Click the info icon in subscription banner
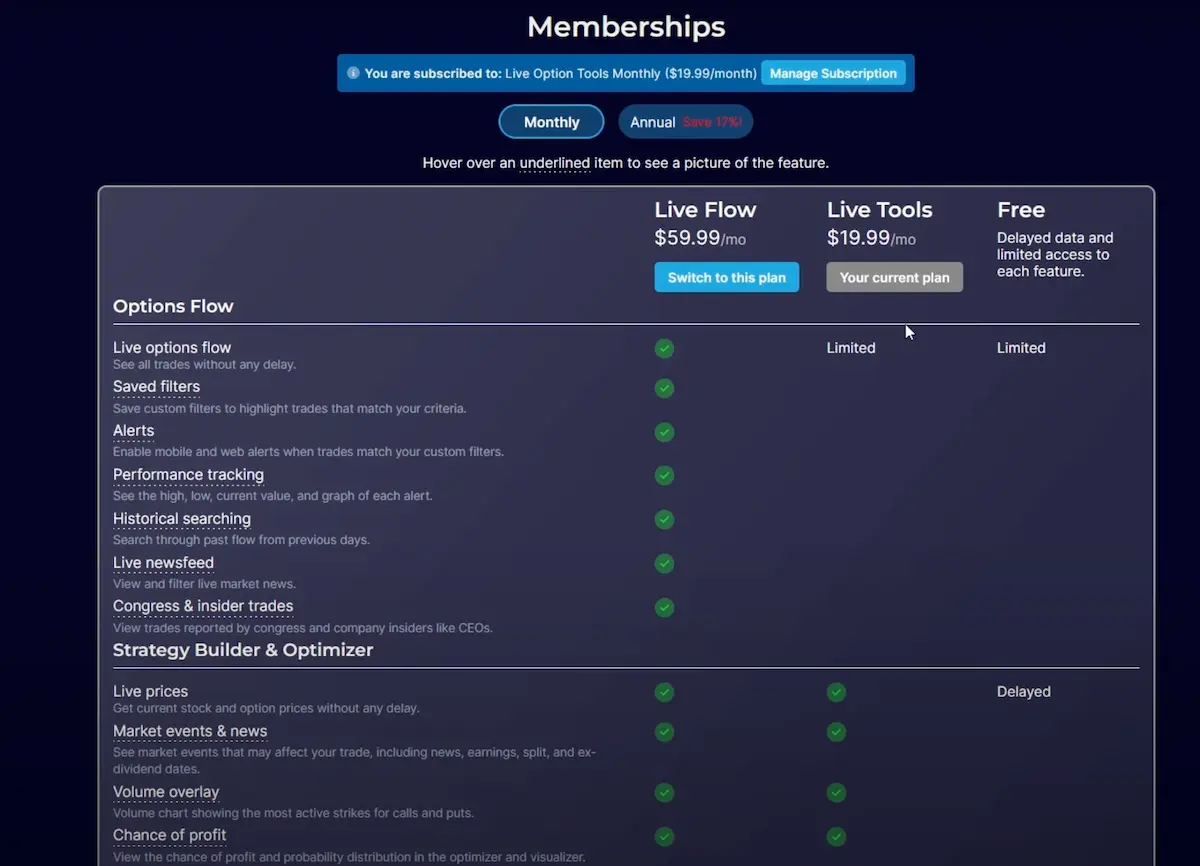 (x=353, y=73)
